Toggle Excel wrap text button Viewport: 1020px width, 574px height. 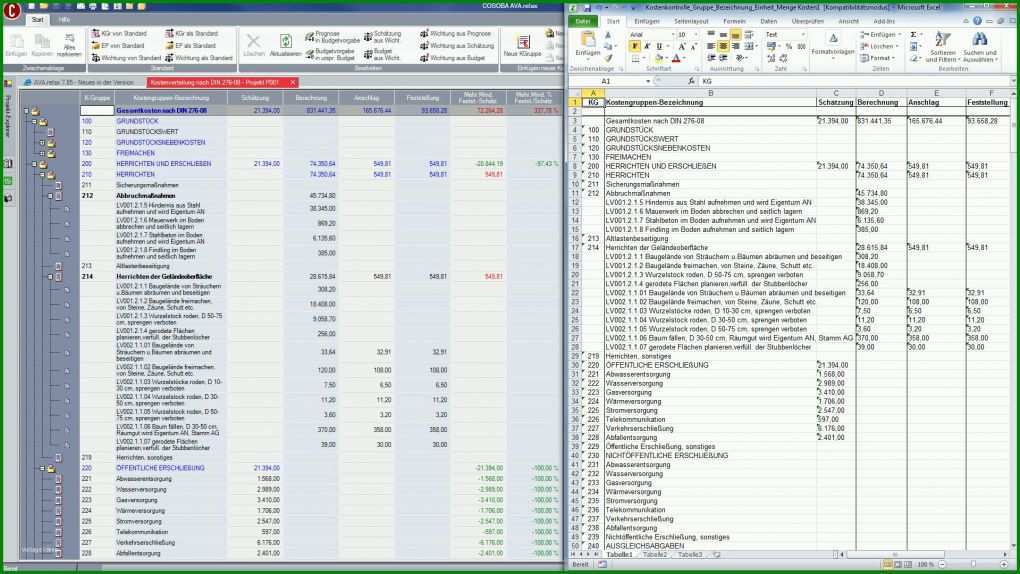(x=749, y=34)
